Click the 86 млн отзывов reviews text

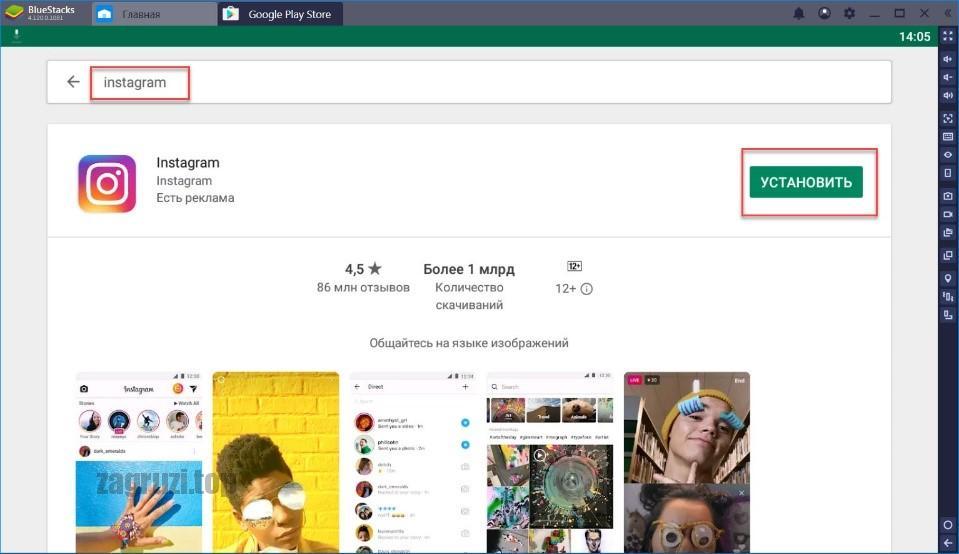[x=363, y=287]
